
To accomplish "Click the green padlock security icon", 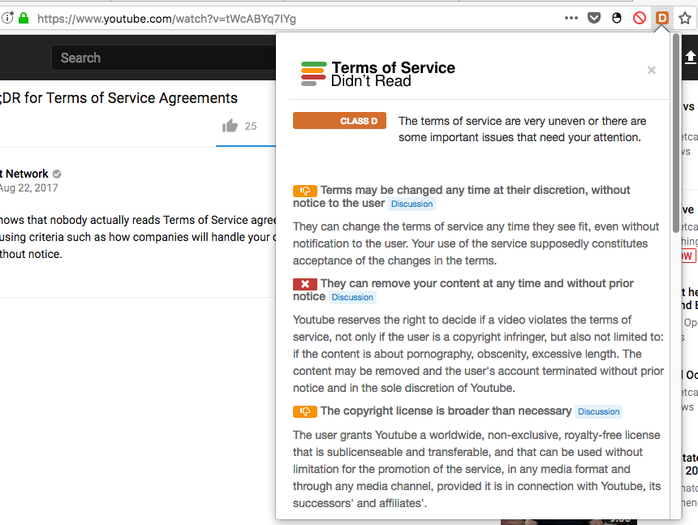I will coord(24,18).
